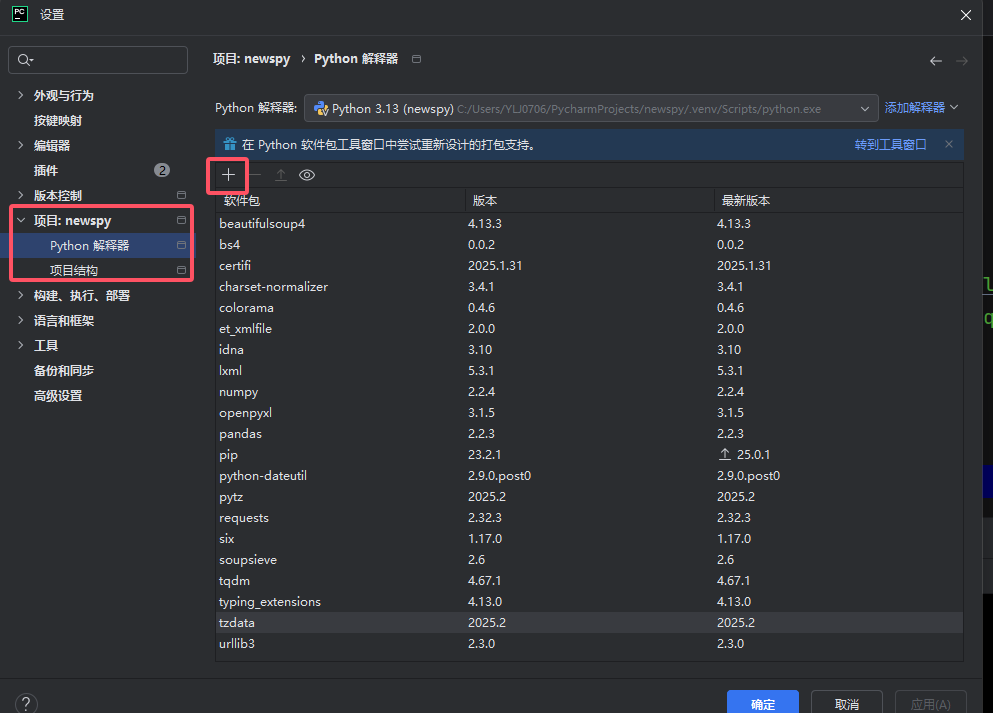Focus the settings search field
The width and height of the screenshot is (993, 713).
[x=98, y=60]
